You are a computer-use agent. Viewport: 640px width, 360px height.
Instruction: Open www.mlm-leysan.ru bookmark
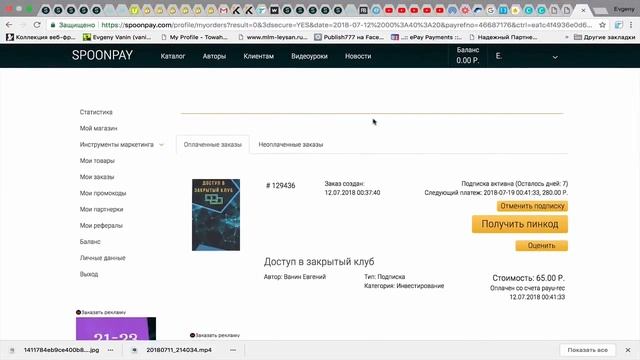(x=273, y=37)
